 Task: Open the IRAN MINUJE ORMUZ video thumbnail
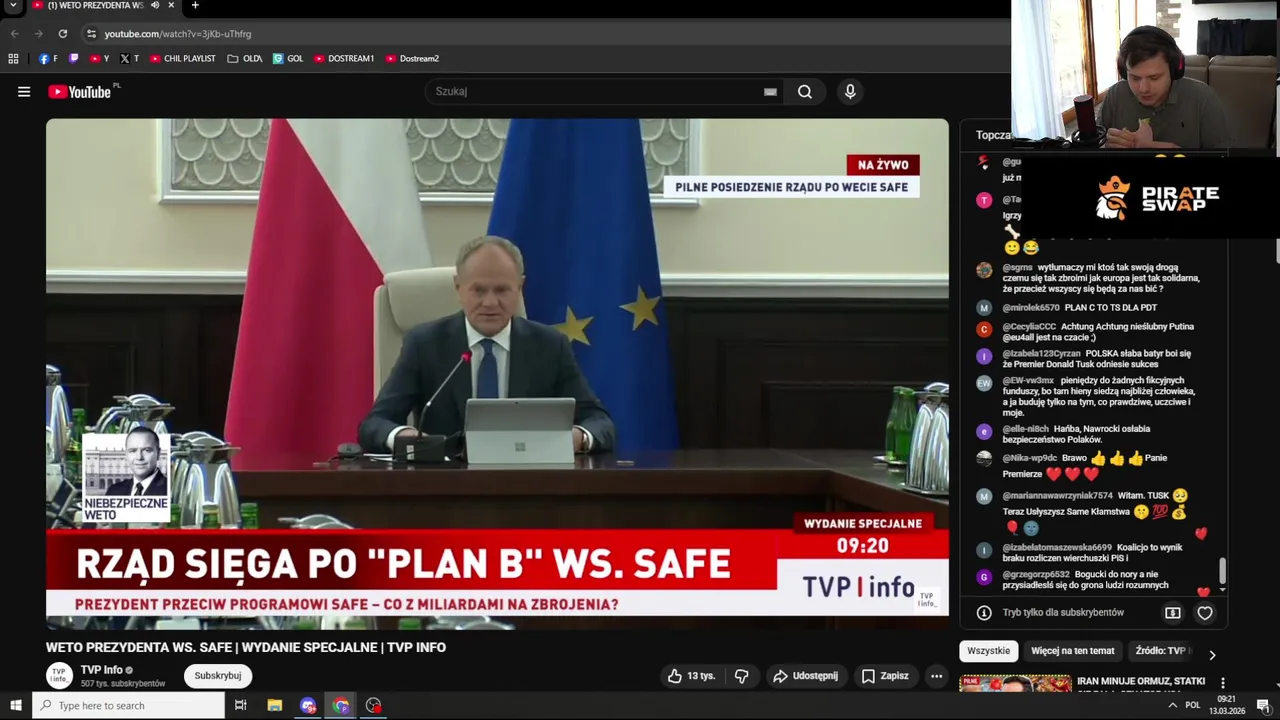click(1015, 684)
